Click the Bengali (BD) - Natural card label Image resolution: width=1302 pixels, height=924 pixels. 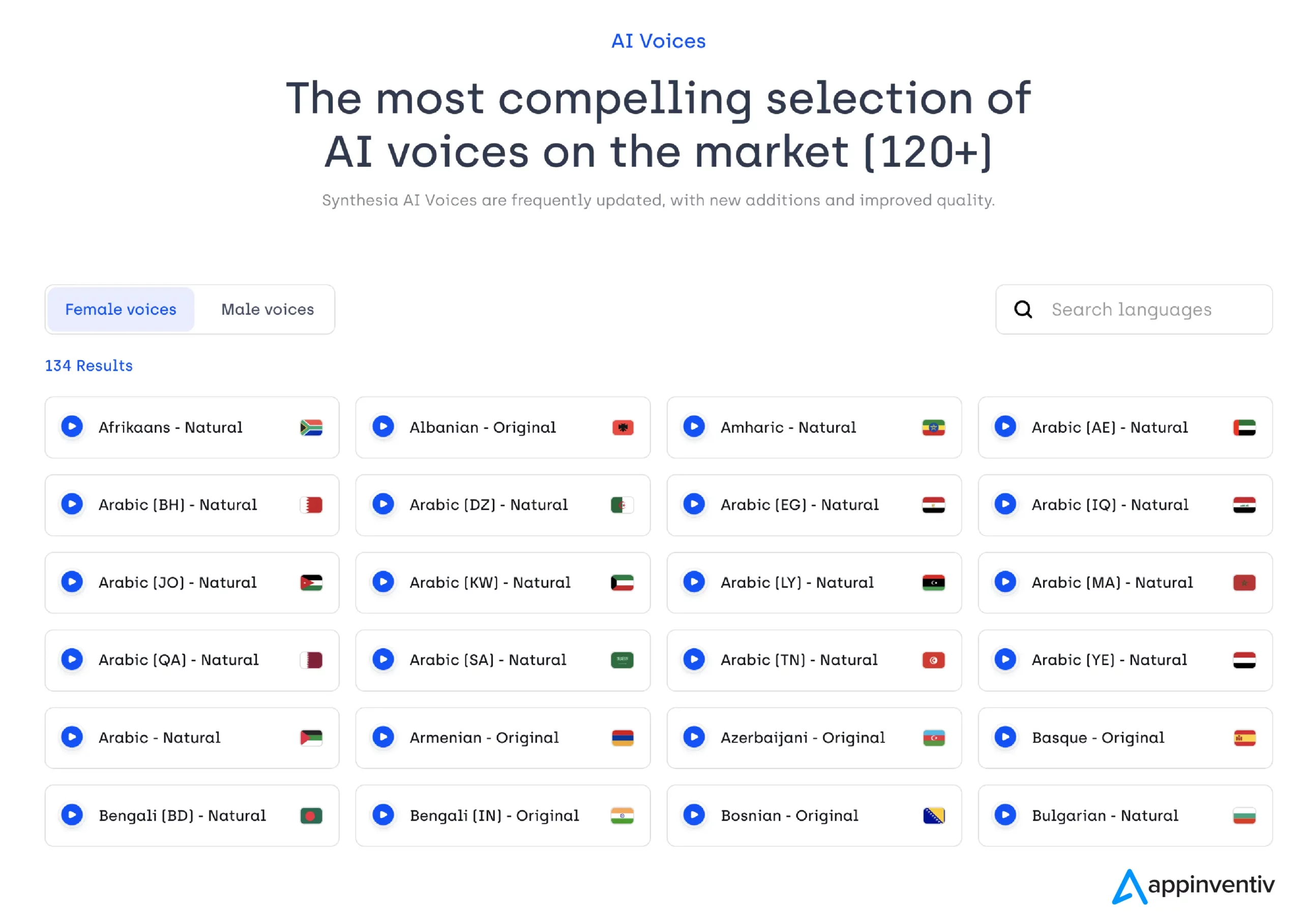pyautogui.click(x=182, y=815)
